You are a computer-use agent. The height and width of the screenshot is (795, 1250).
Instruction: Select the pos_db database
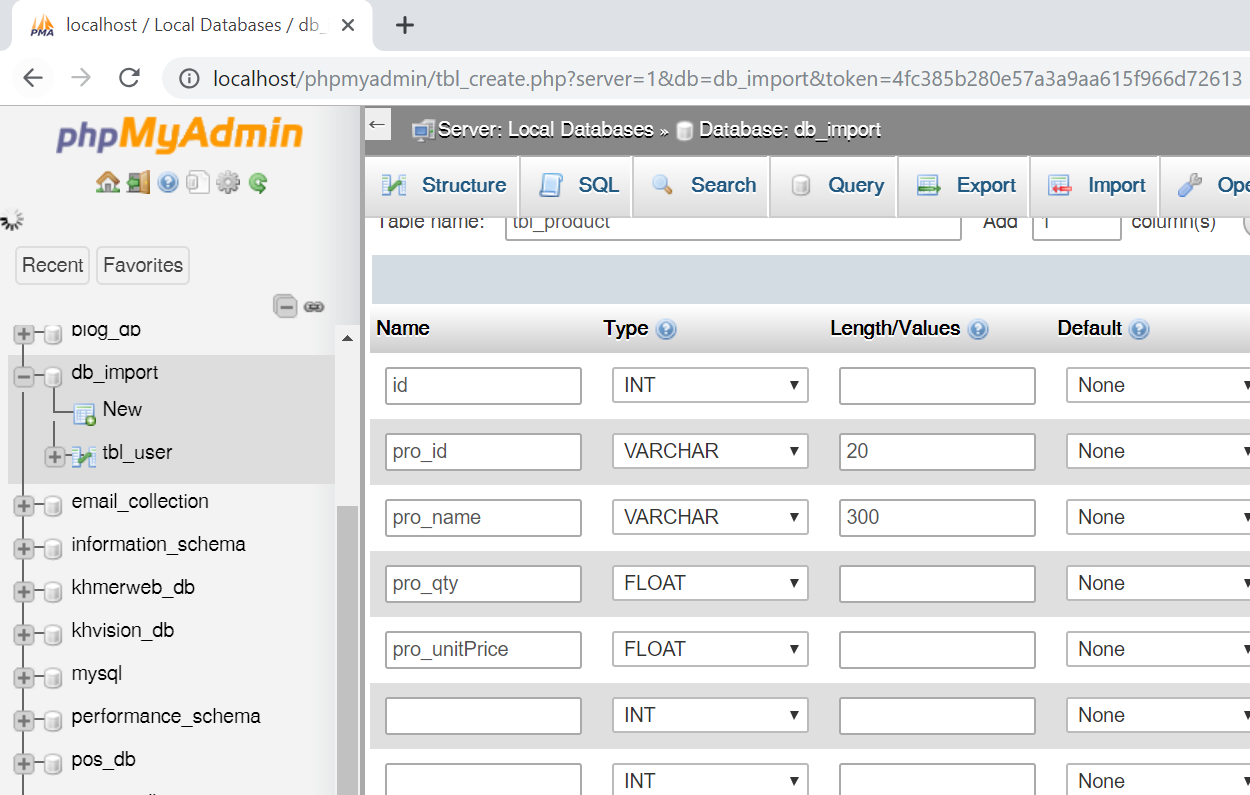click(x=103, y=759)
